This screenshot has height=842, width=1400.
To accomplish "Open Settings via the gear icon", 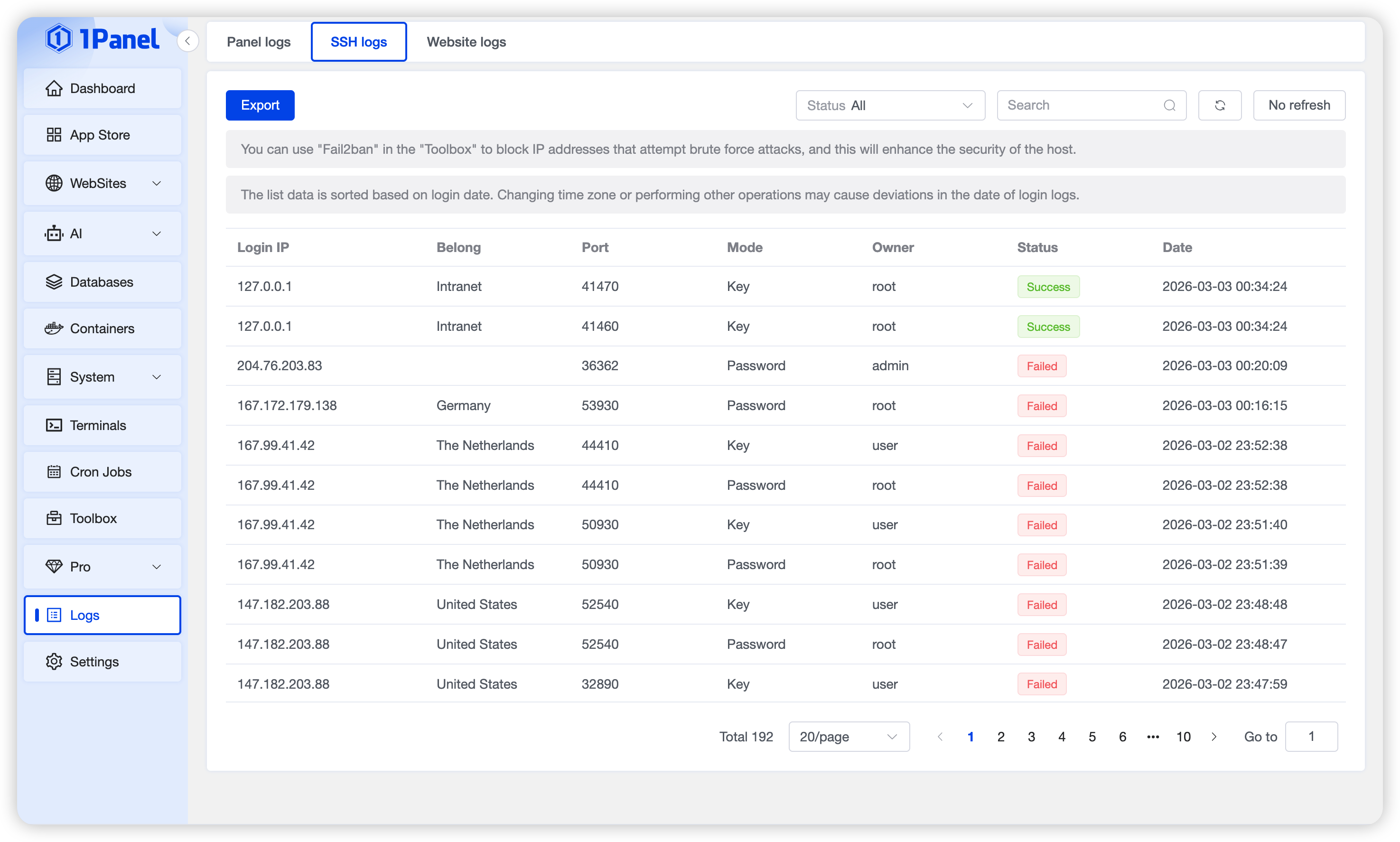I will pyautogui.click(x=54, y=662).
